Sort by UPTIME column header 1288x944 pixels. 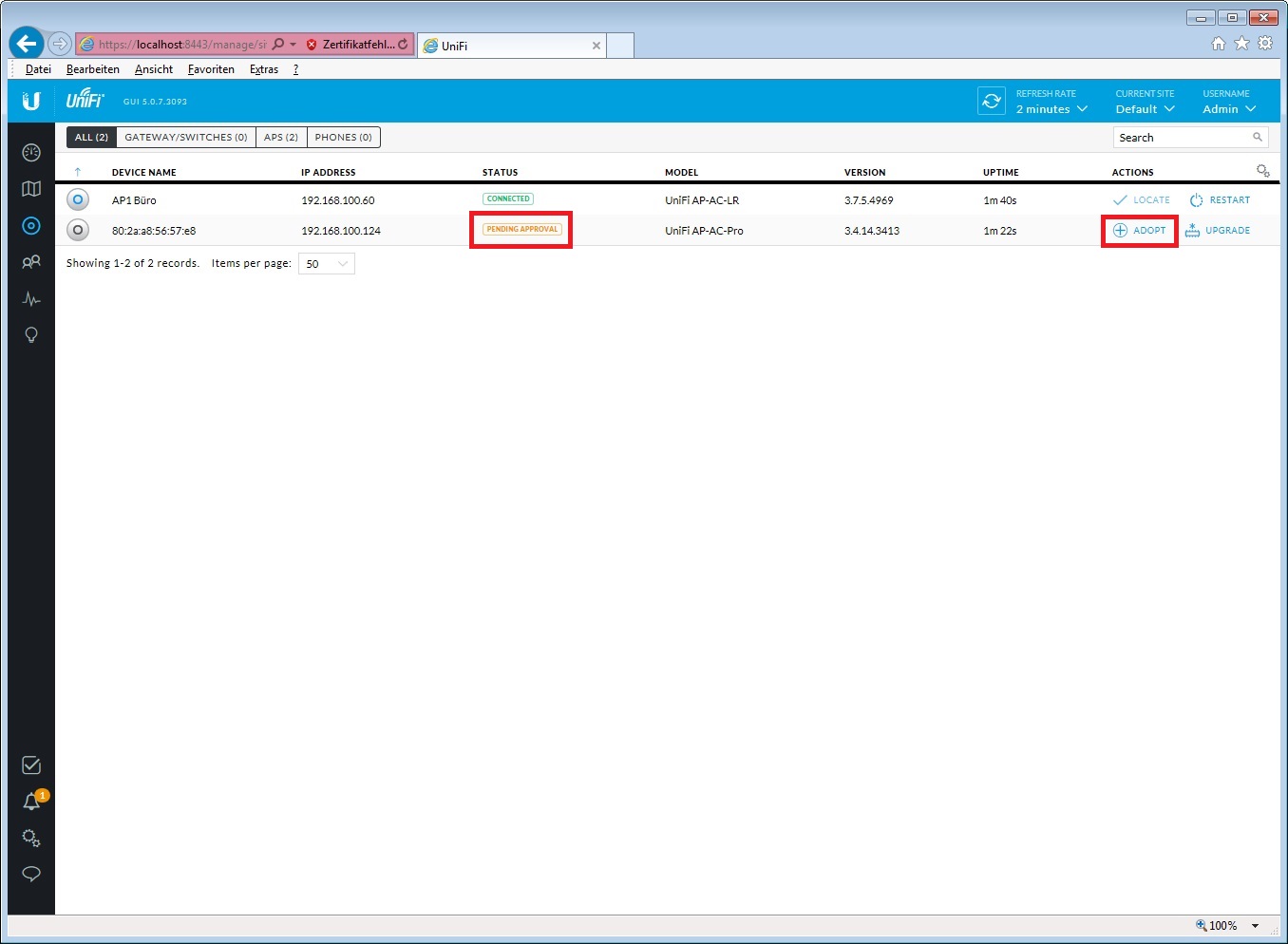[1001, 173]
